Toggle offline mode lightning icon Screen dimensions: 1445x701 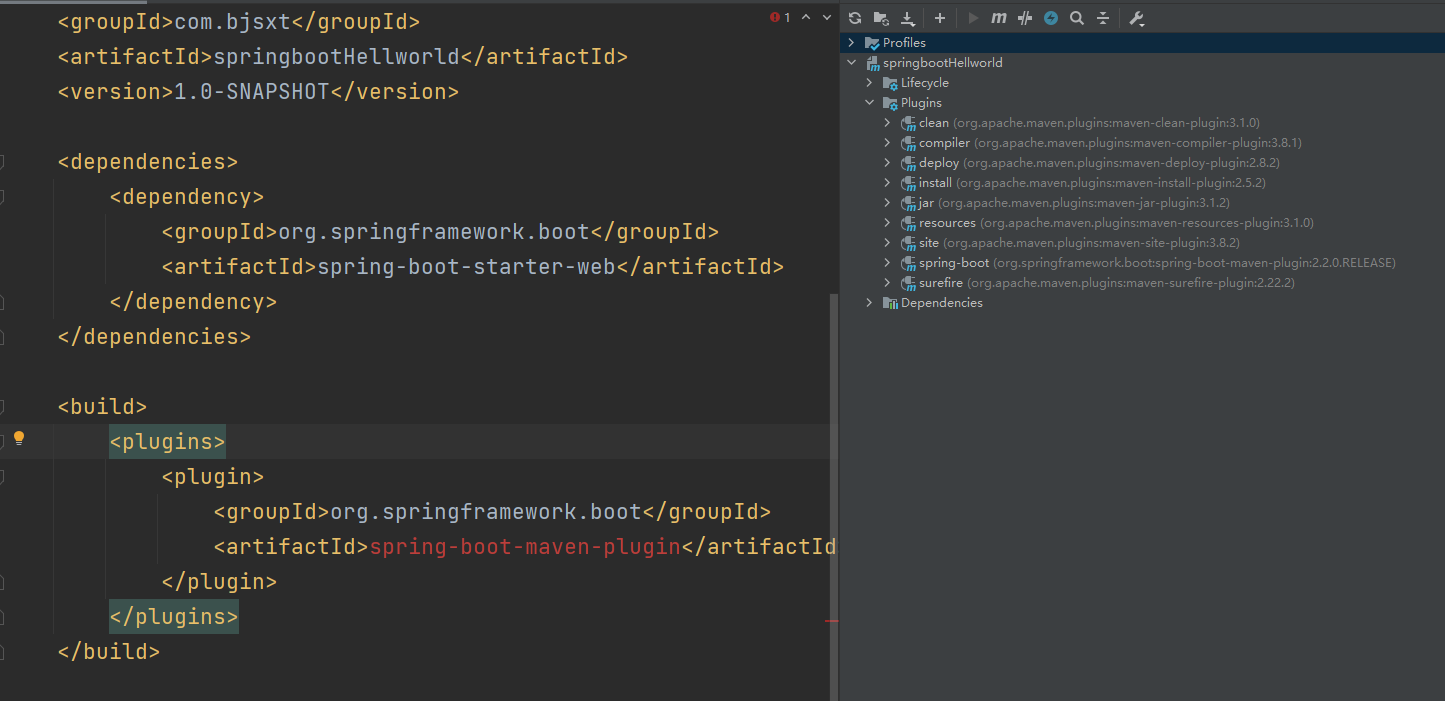pyautogui.click(x=1051, y=18)
